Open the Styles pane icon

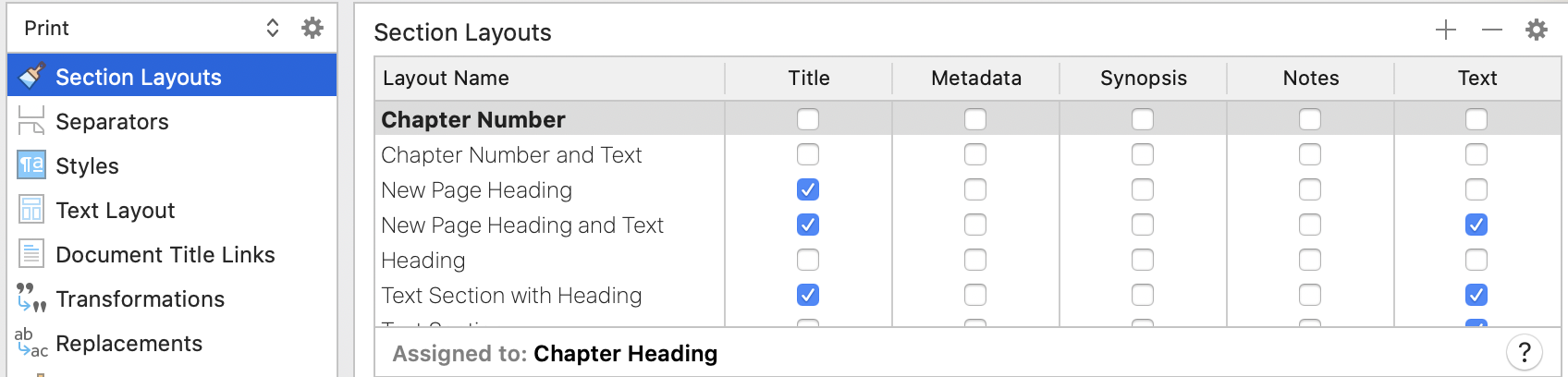click(x=31, y=165)
